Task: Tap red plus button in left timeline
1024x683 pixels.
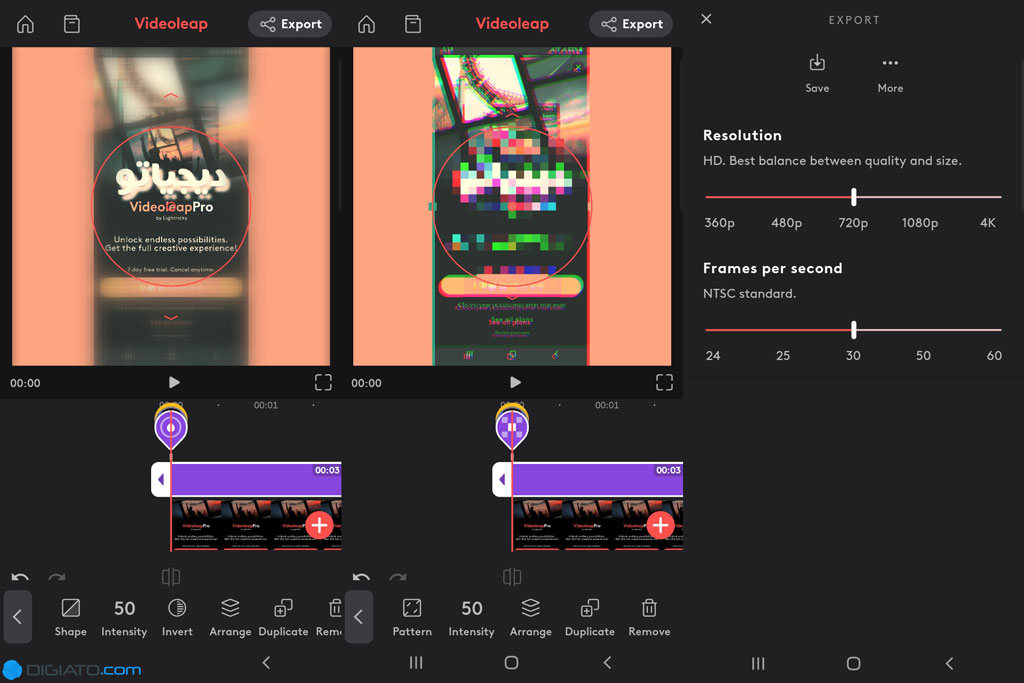Action: 319,525
